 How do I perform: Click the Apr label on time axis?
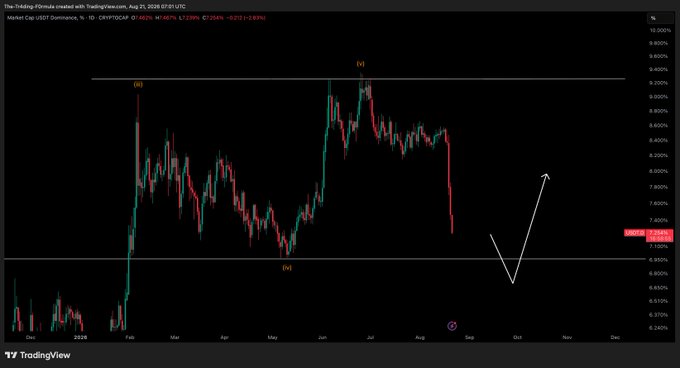(x=224, y=337)
